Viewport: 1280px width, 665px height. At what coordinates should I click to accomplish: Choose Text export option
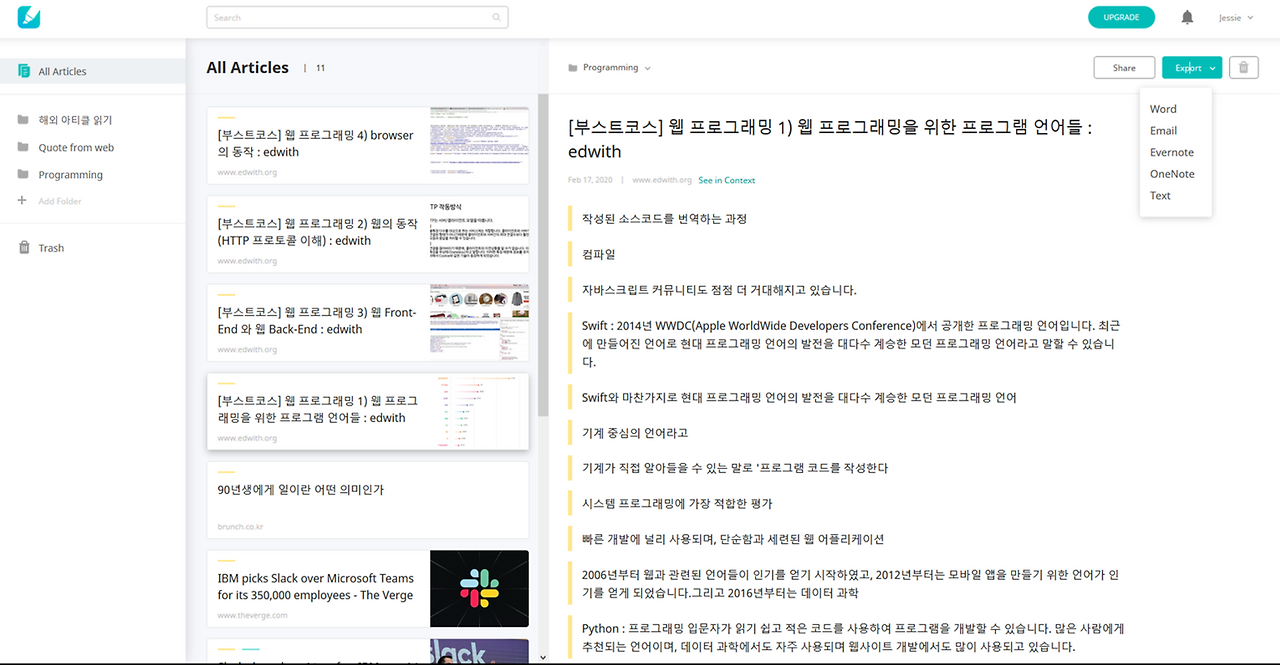[1160, 195]
